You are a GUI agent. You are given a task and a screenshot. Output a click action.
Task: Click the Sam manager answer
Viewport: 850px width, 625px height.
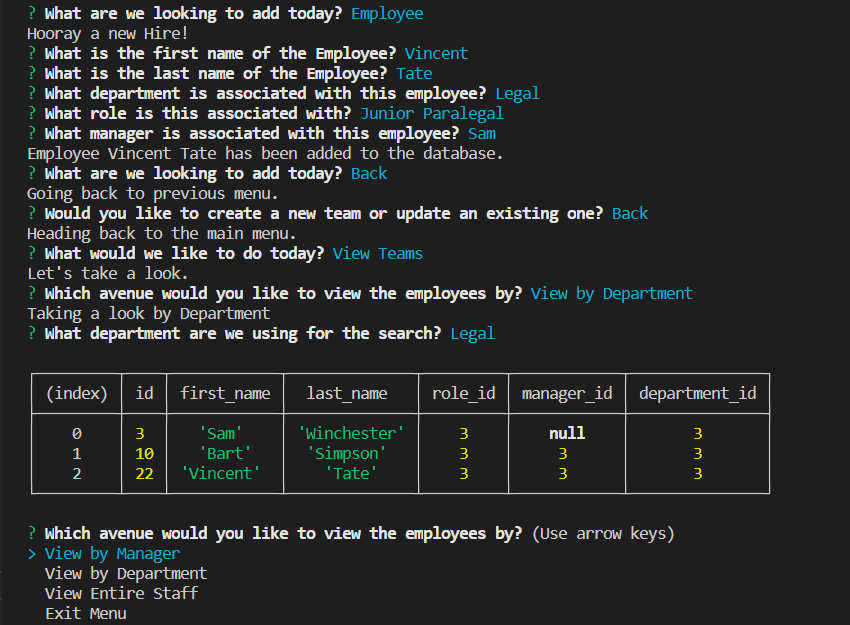(x=481, y=133)
